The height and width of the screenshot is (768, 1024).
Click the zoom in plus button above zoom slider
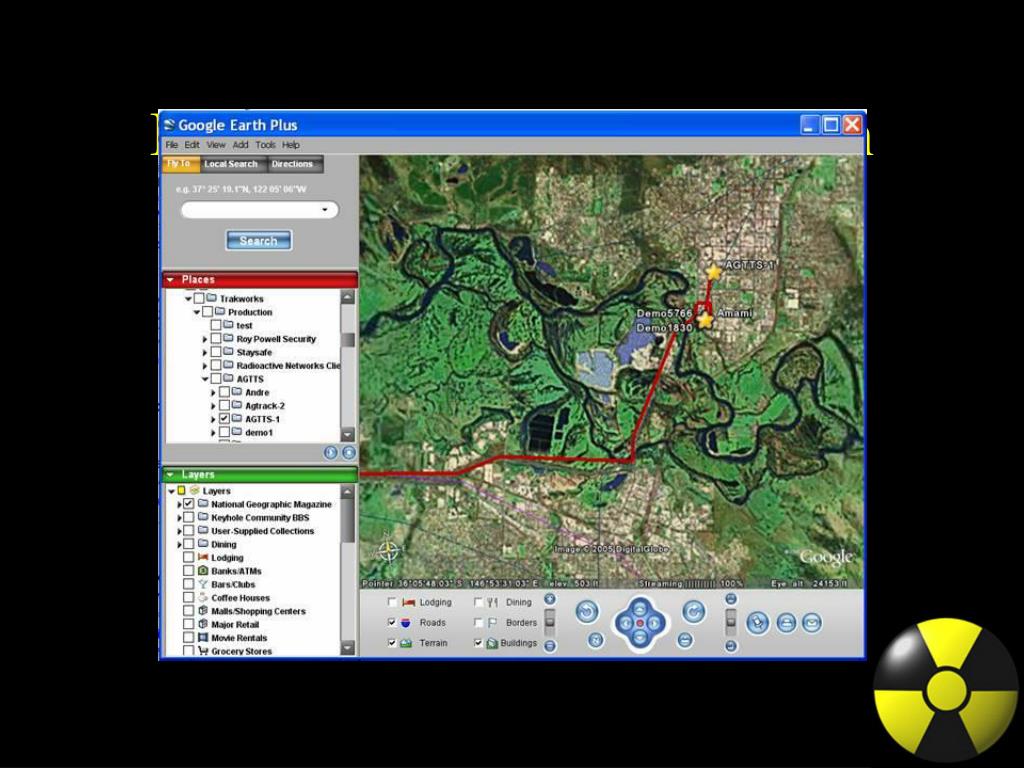click(550, 599)
